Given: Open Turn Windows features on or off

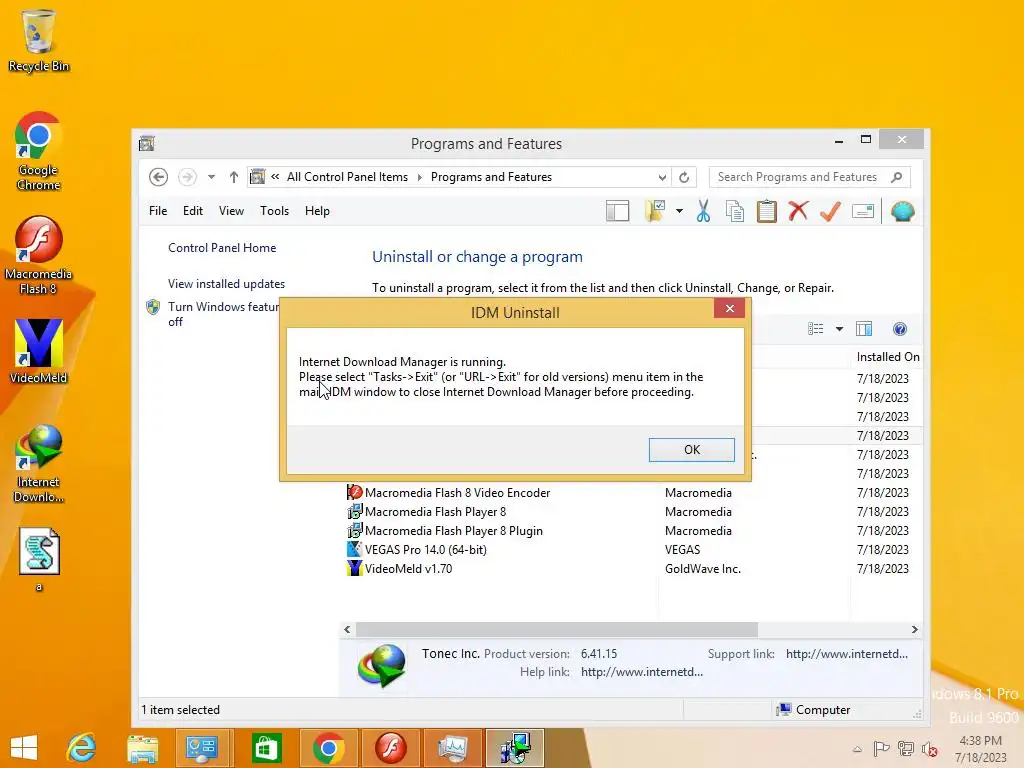Looking at the screenshot, I should [x=223, y=314].
